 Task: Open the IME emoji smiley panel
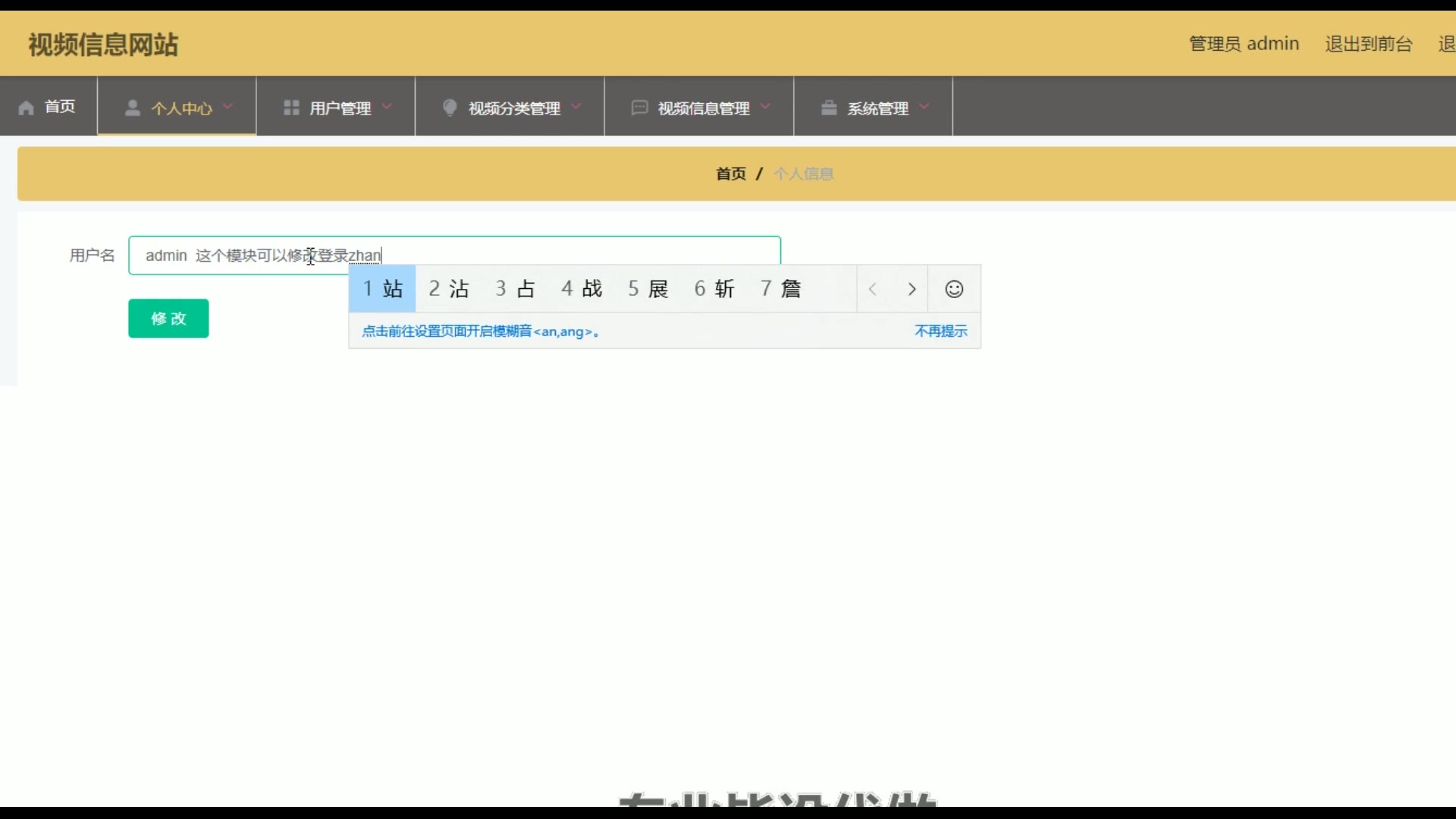coord(954,289)
